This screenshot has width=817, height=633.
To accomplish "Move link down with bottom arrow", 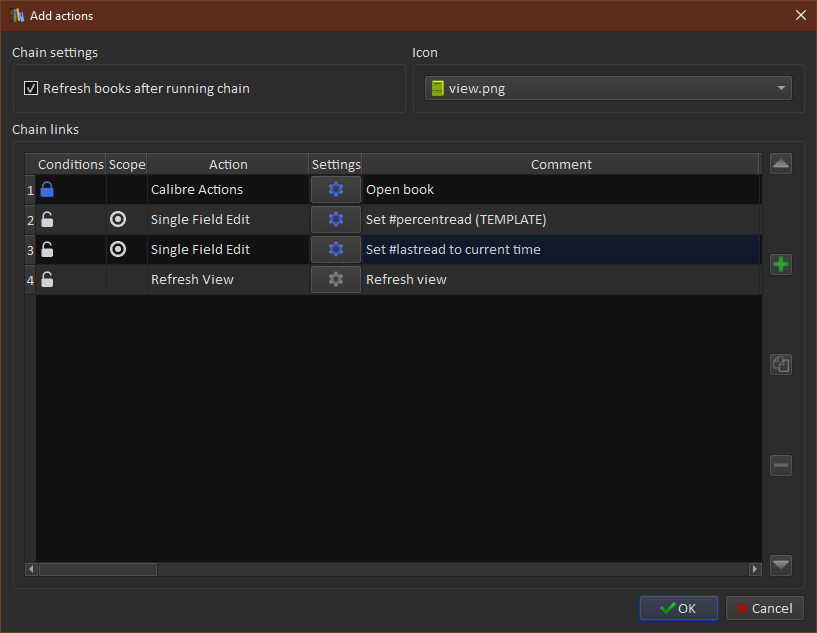I will [781, 565].
